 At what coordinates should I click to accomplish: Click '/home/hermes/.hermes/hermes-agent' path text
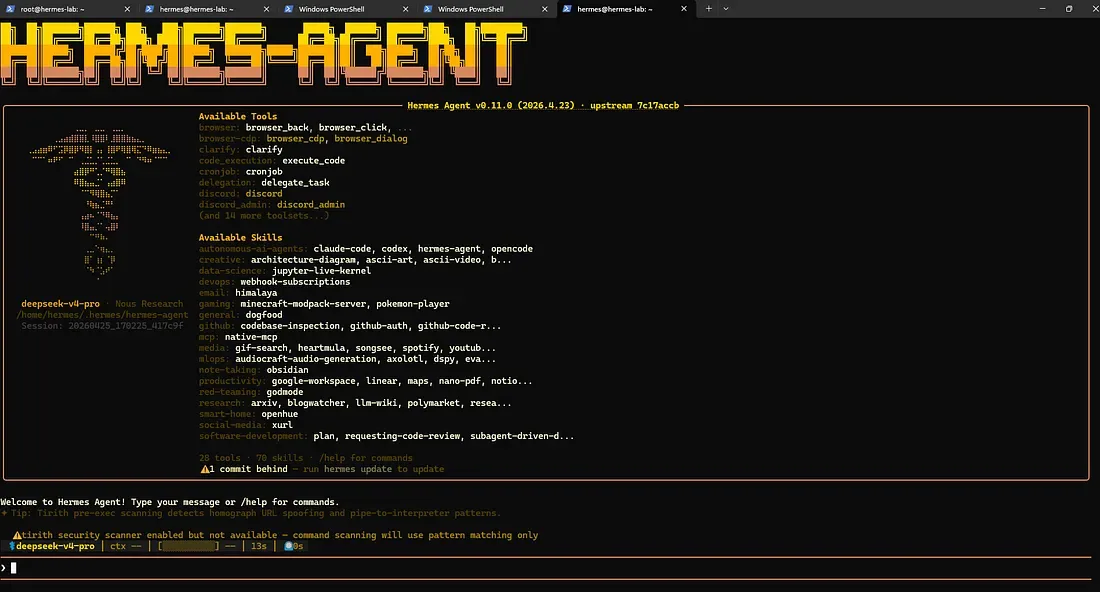click(102, 315)
